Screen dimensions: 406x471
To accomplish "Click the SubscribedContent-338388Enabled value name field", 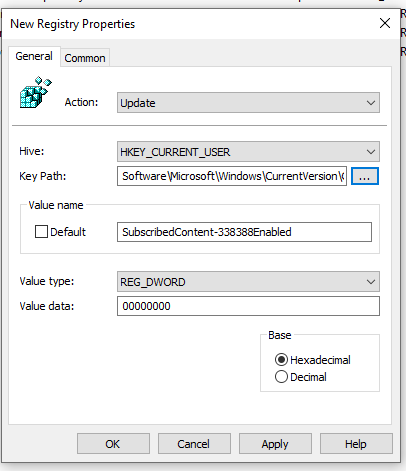I will pos(244,232).
